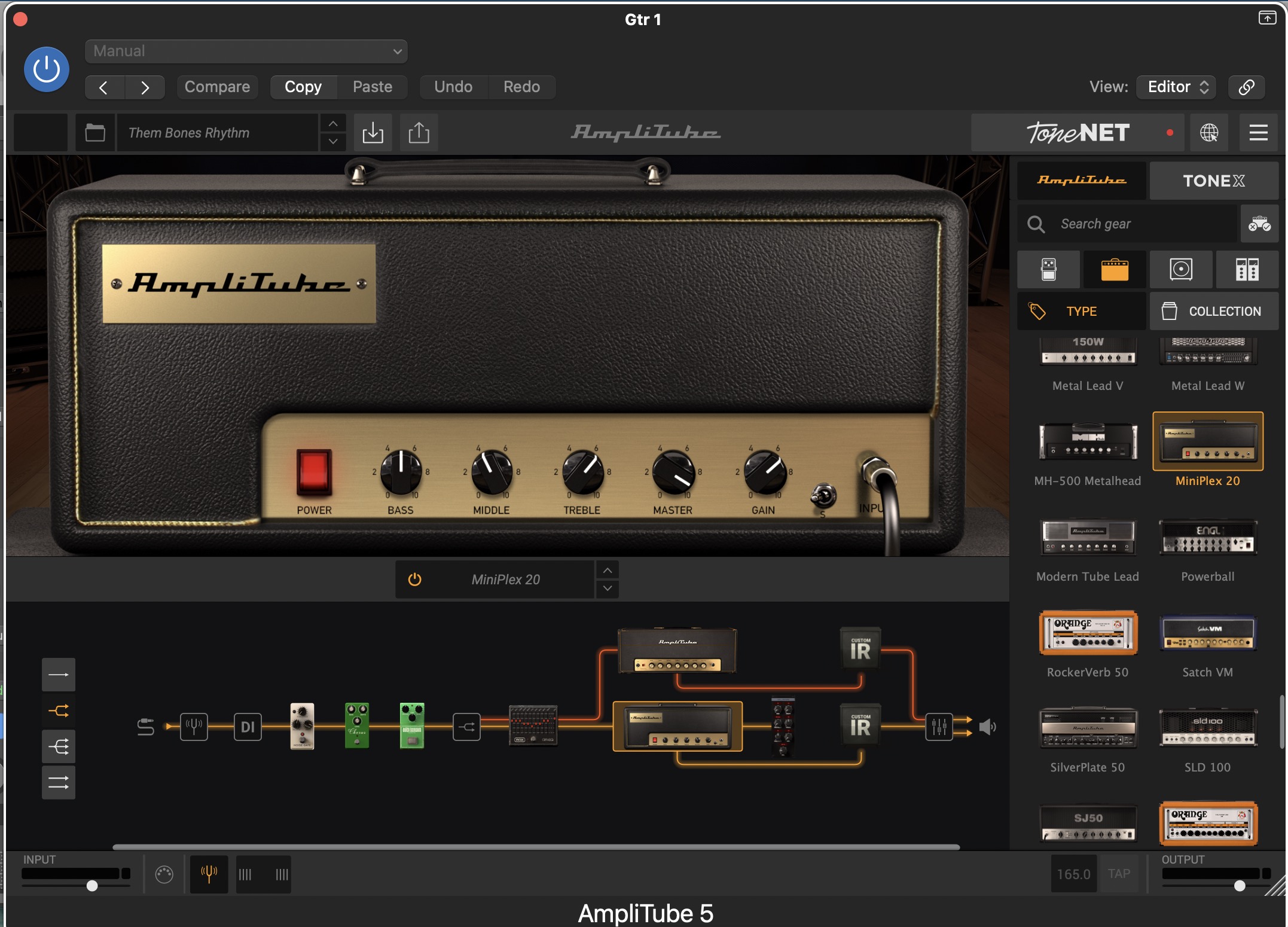The height and width of the screenshot is (927, 1288).
Task: Flip the red POWER switch on amp
Action: point(314,472)
